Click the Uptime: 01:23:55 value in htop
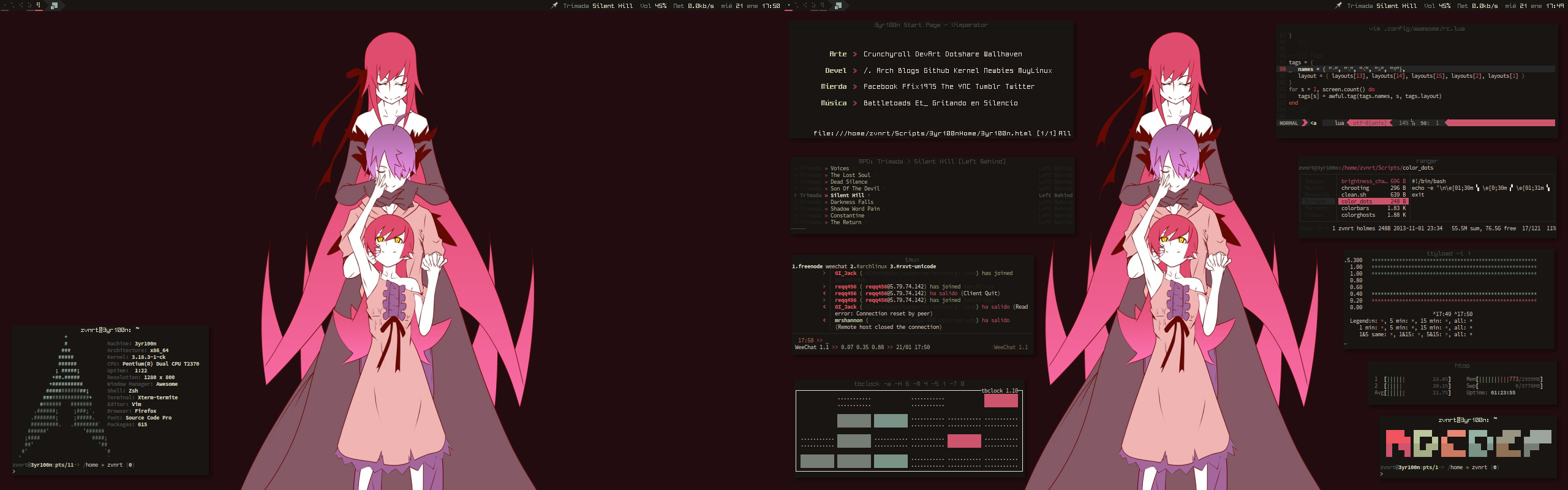 point(1491,393)
